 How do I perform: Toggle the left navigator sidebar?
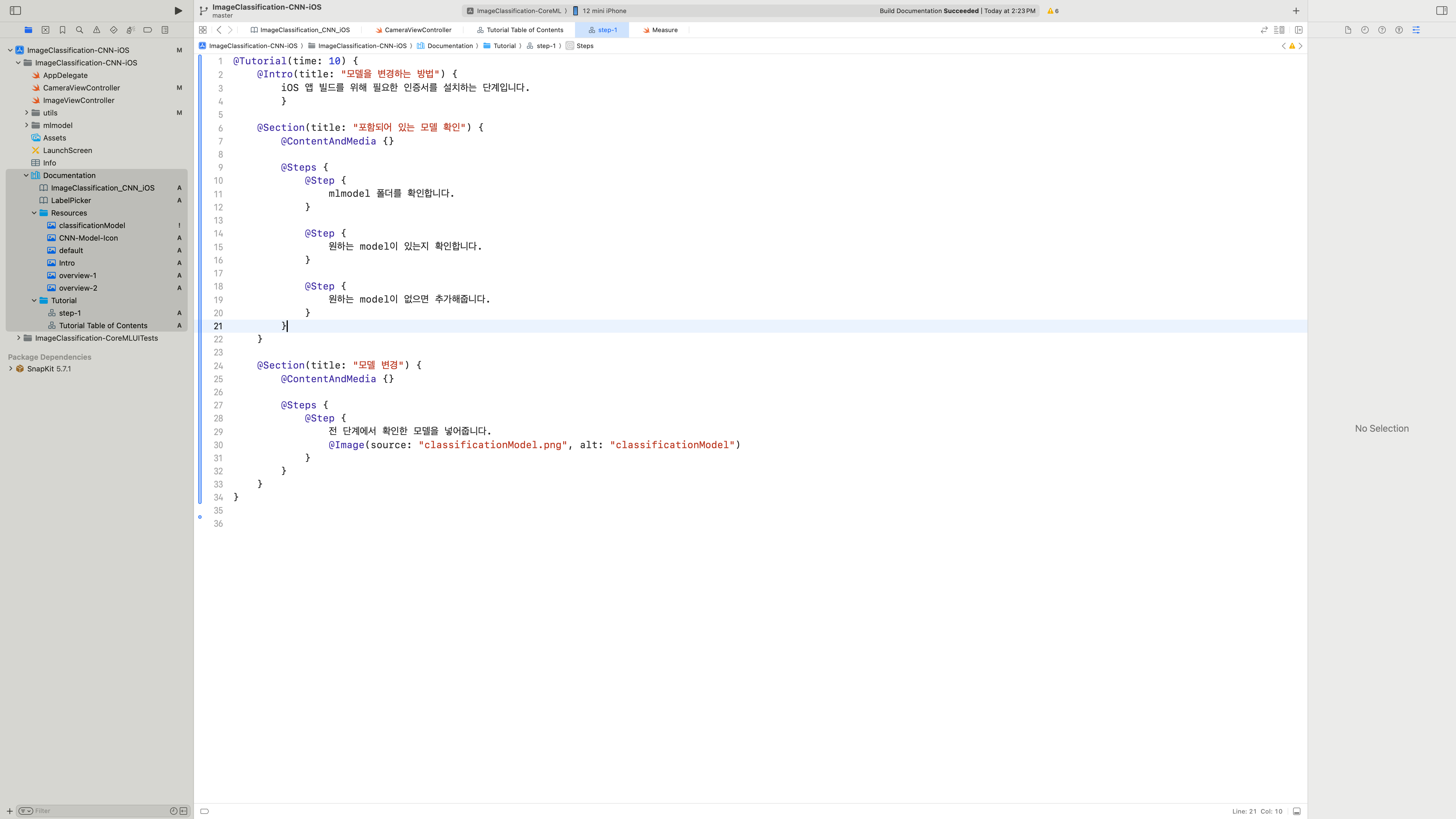point(15,11)
